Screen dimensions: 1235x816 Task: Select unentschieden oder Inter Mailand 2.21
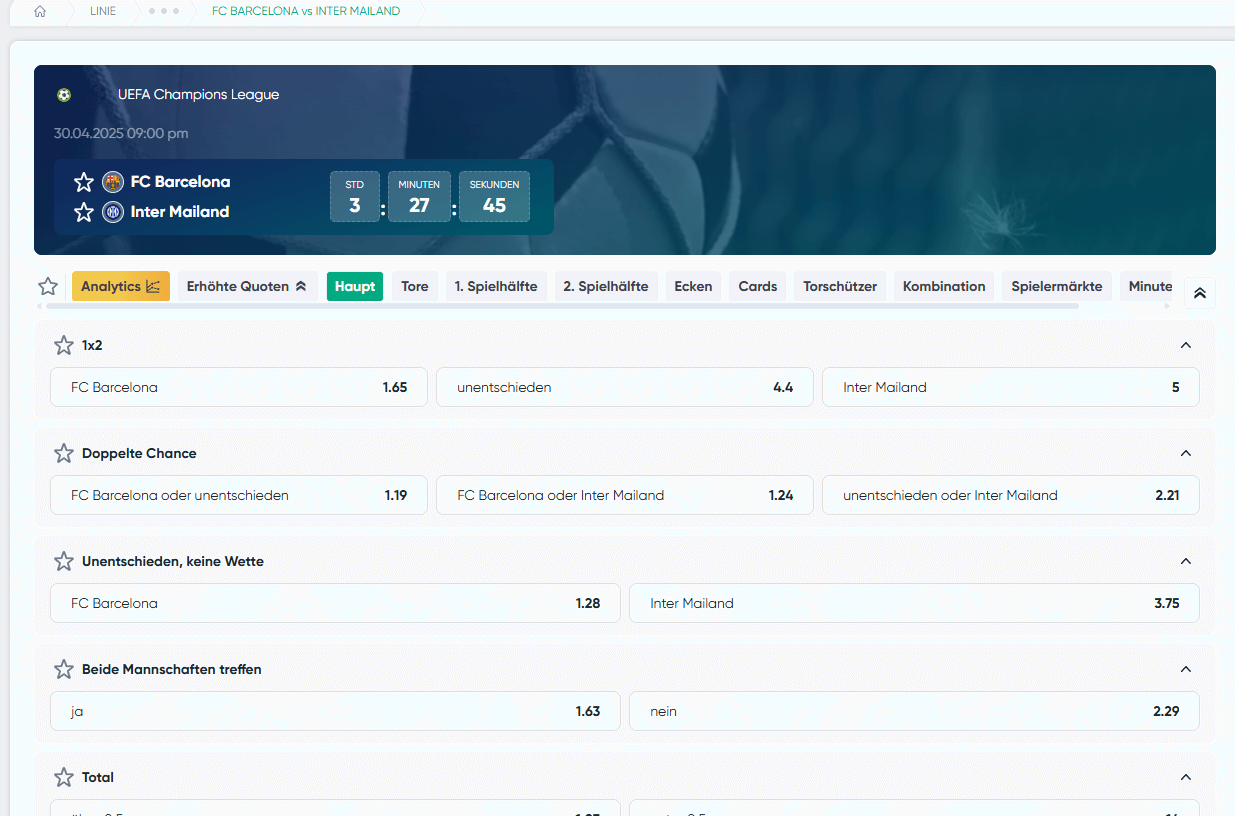click(x=1011, y=495)
